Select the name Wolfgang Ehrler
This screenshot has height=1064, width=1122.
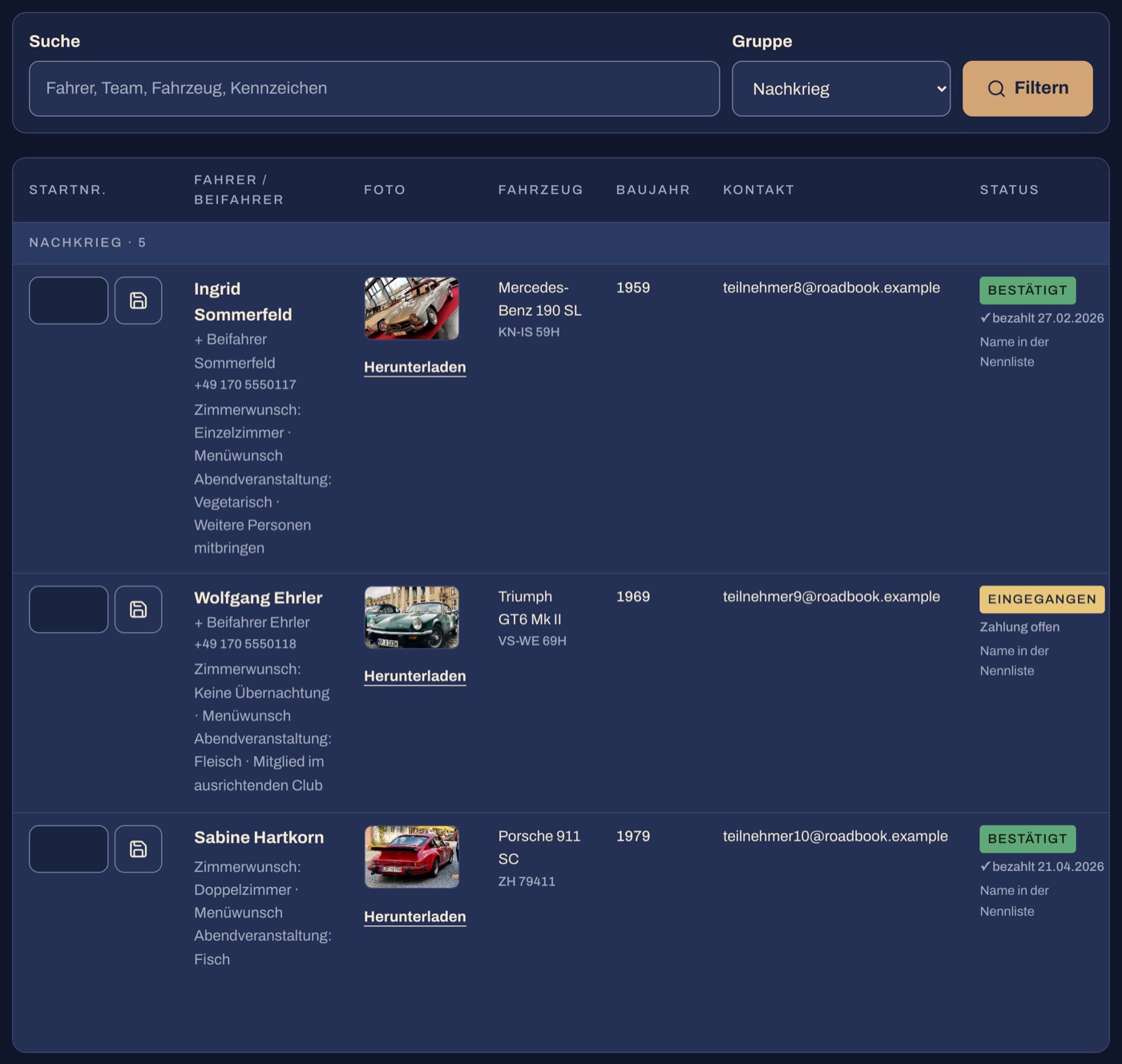coord(258,598)
